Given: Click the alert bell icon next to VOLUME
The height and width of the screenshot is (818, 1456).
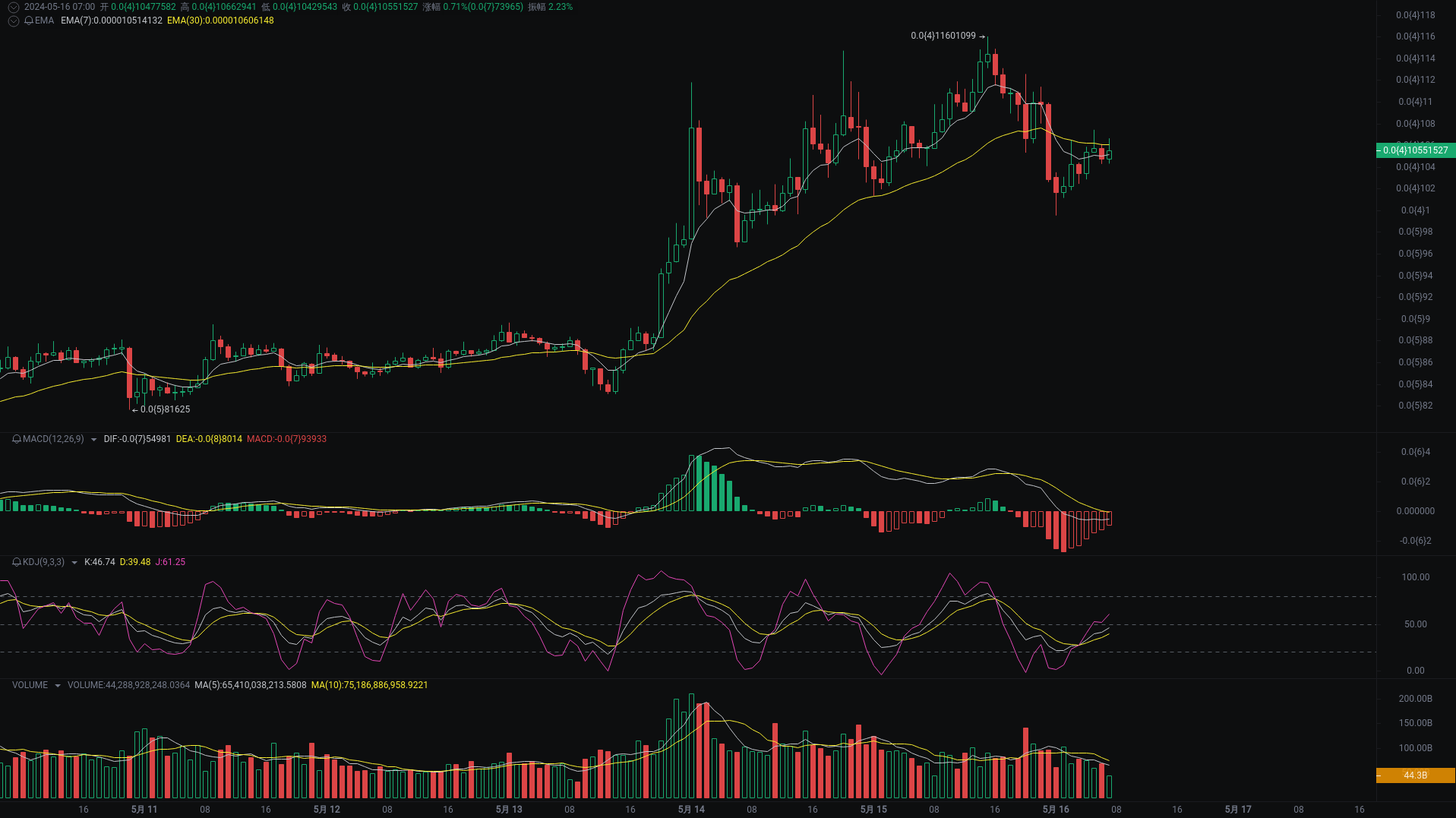Looking at the screenshot, I should pyautogui.click(x=14, y=684).
